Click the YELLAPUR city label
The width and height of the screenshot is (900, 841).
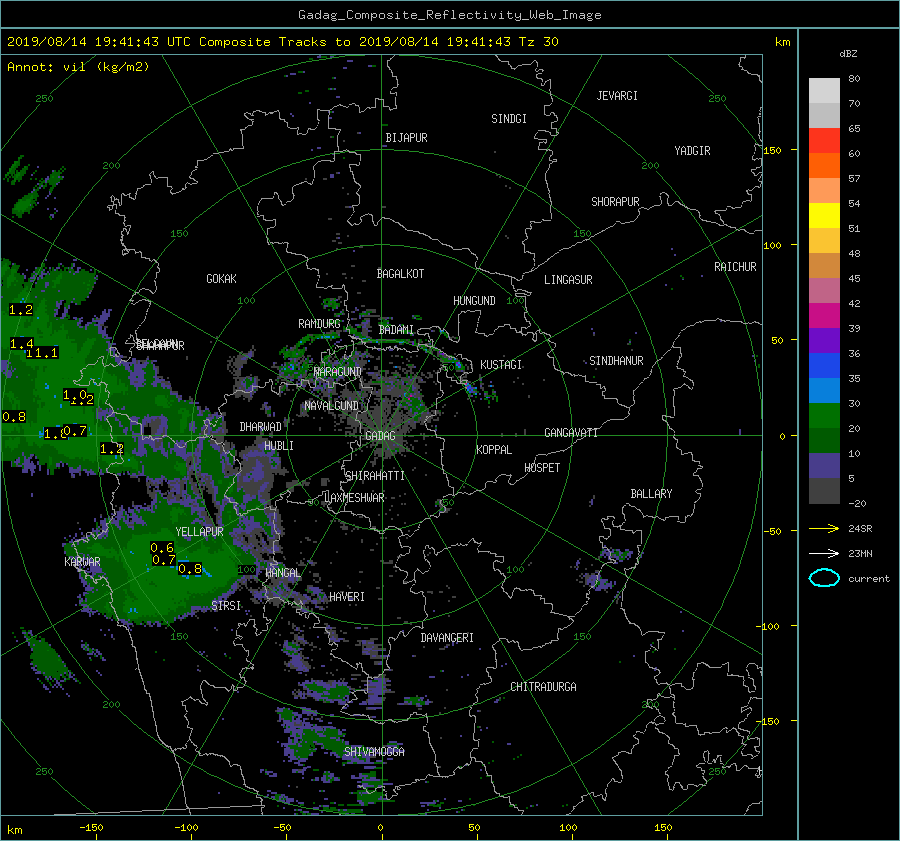click(x=199, y=532)
